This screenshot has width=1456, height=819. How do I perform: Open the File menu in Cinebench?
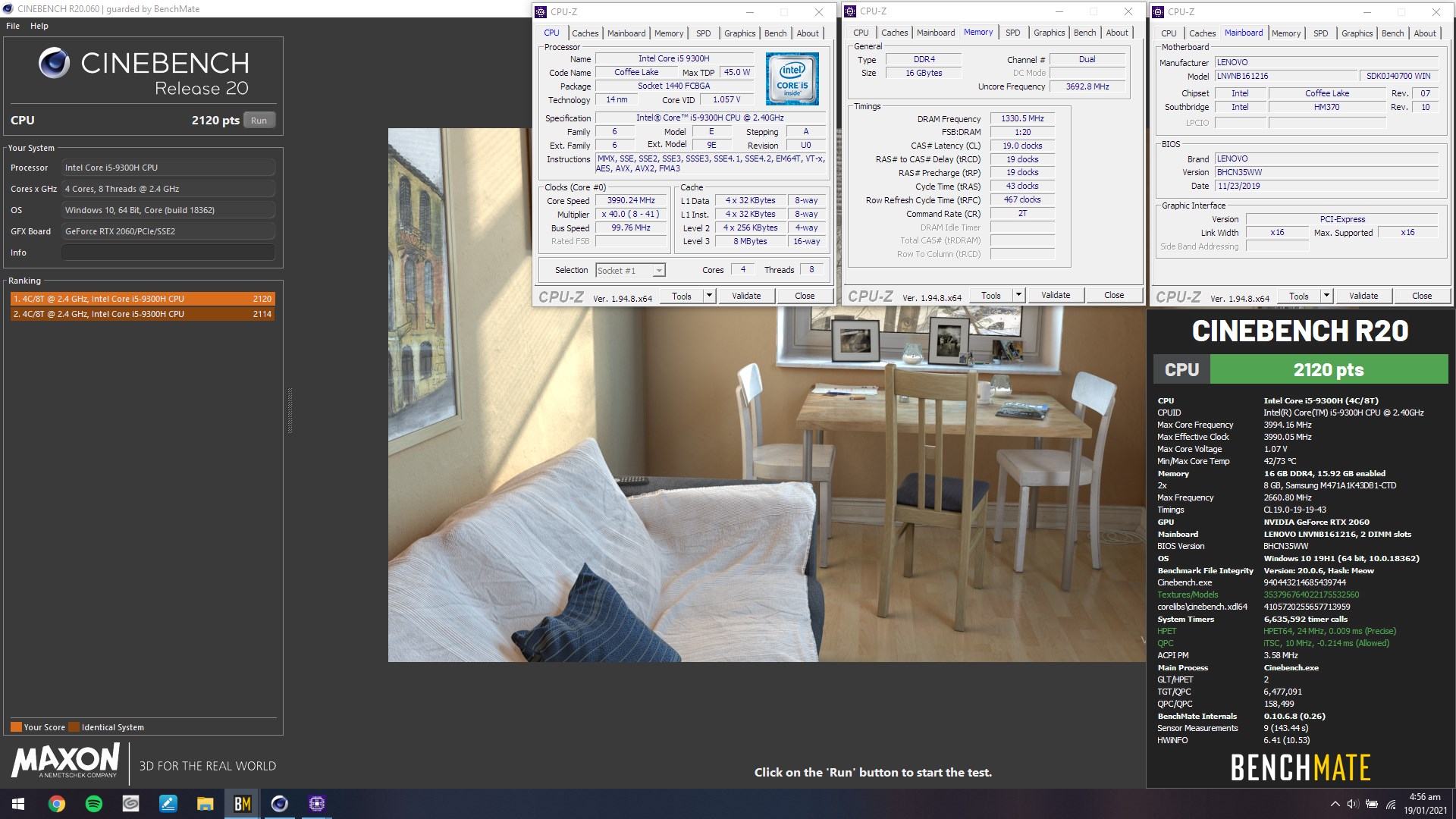tap(13, 26)
